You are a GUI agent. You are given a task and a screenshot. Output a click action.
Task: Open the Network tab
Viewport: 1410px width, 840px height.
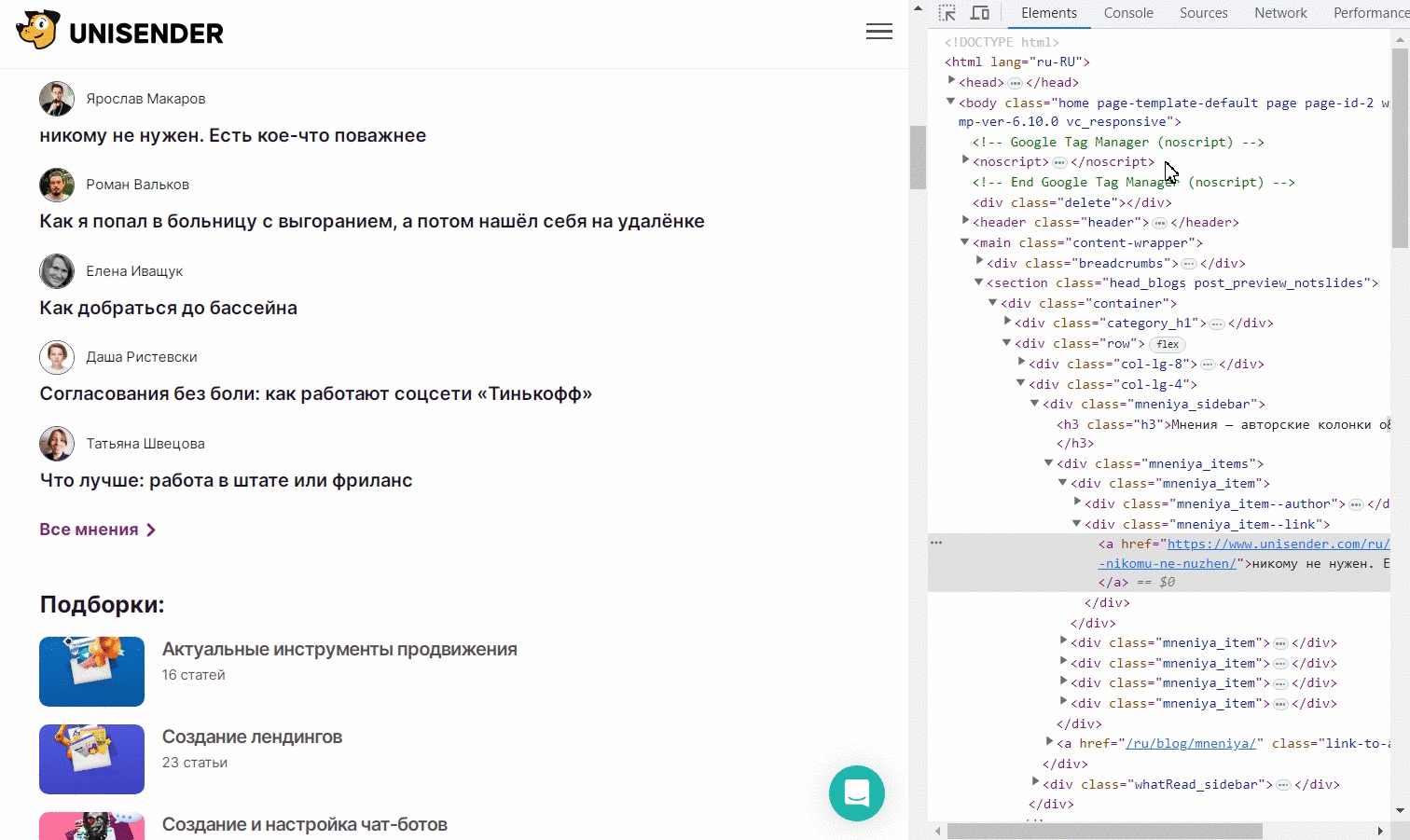(x=1280, y=13)
